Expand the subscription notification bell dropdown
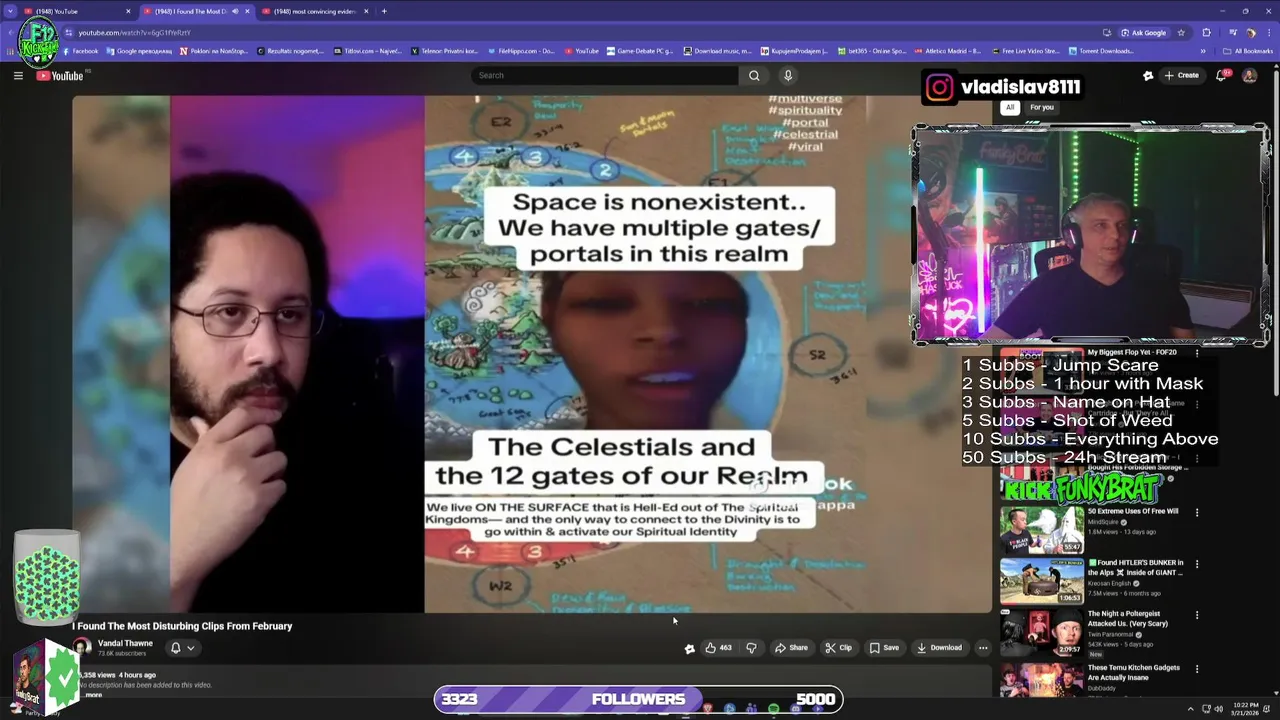This screenshot has height=720, width=1280. pyautogui.click(x=182, y=648)
